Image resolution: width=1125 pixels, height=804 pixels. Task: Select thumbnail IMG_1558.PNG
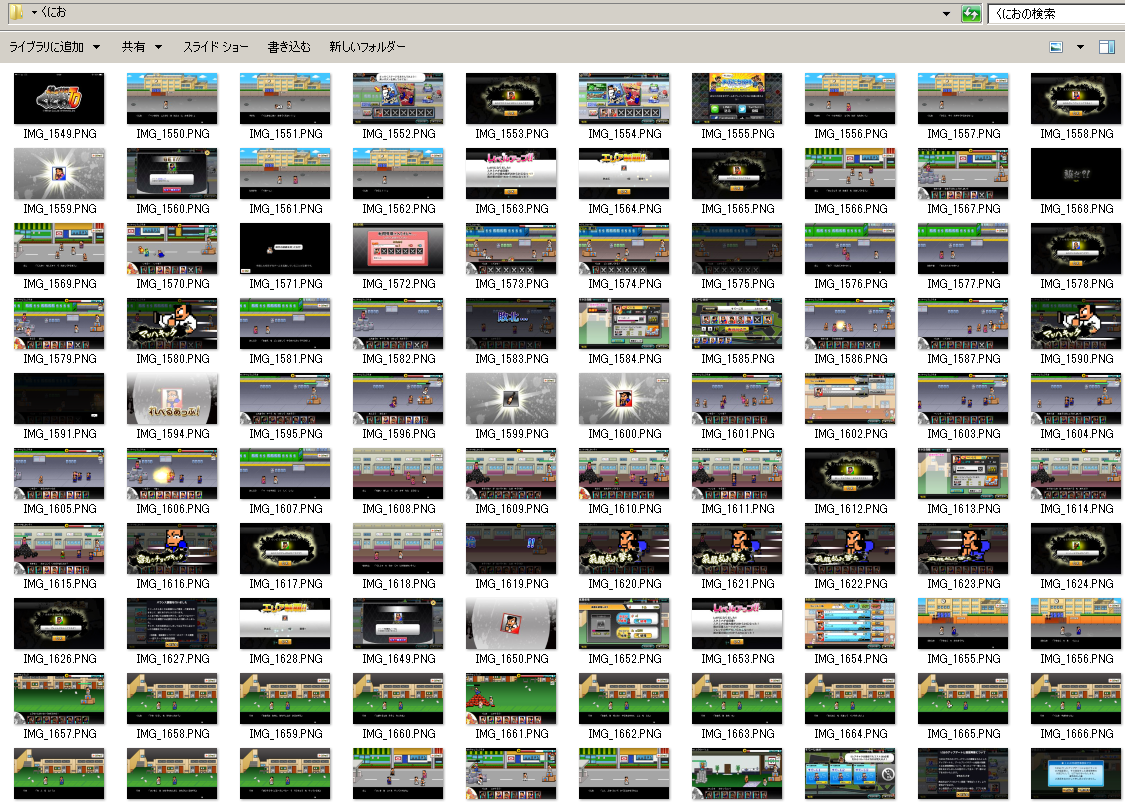[x=1075, y=98]
